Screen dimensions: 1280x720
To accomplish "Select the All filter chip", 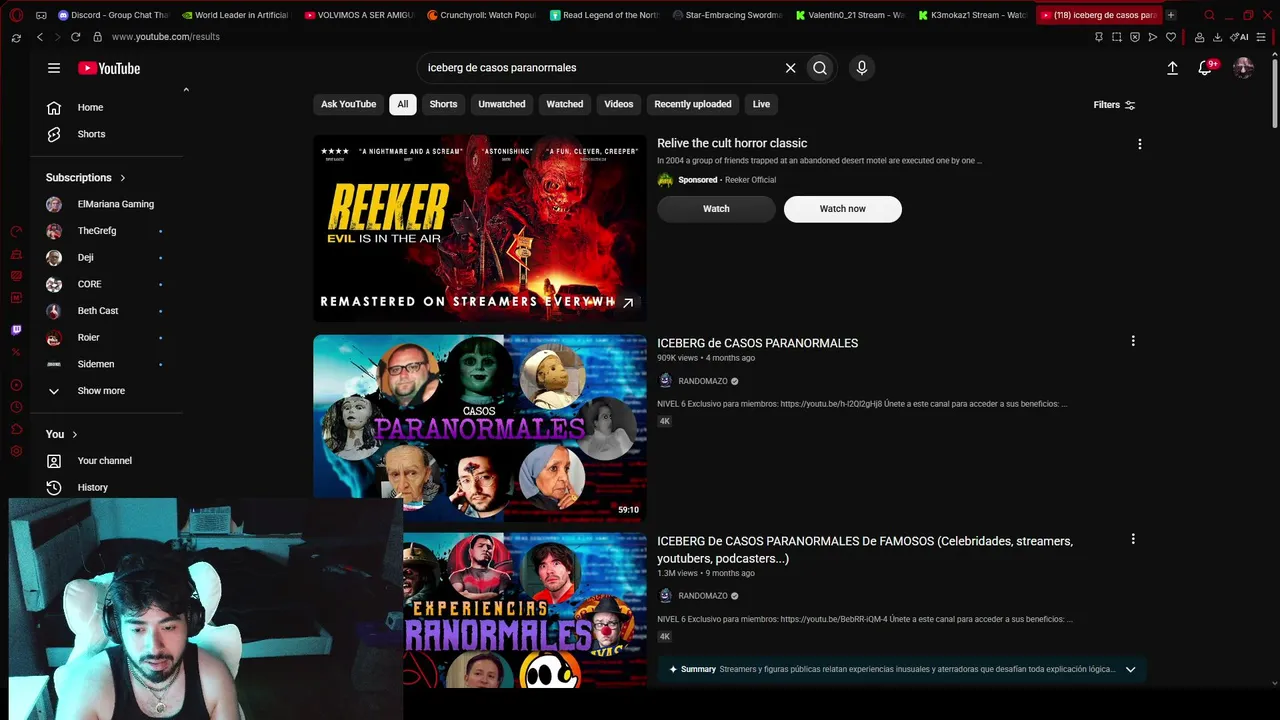I will tap(402, 104).
